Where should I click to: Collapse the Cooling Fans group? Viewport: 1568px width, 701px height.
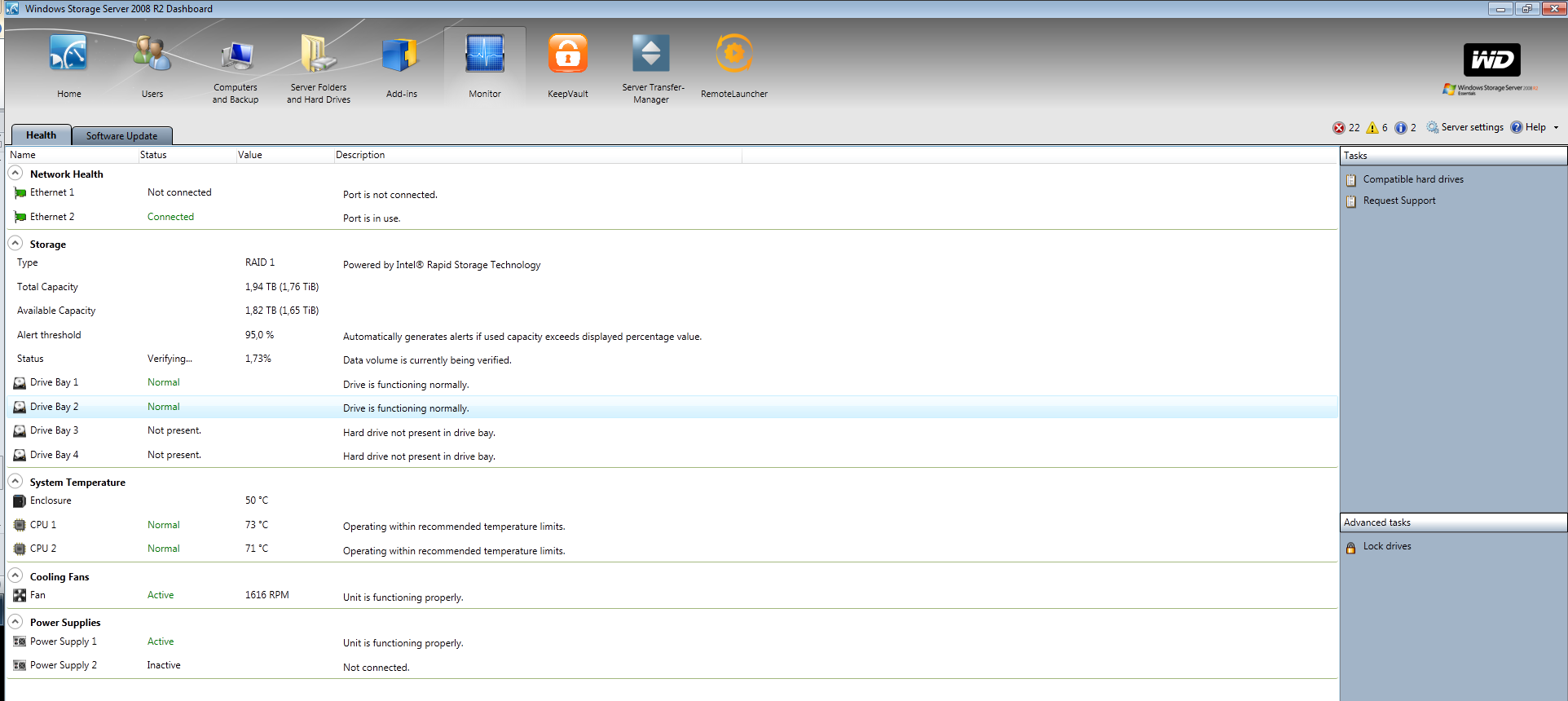15,575
